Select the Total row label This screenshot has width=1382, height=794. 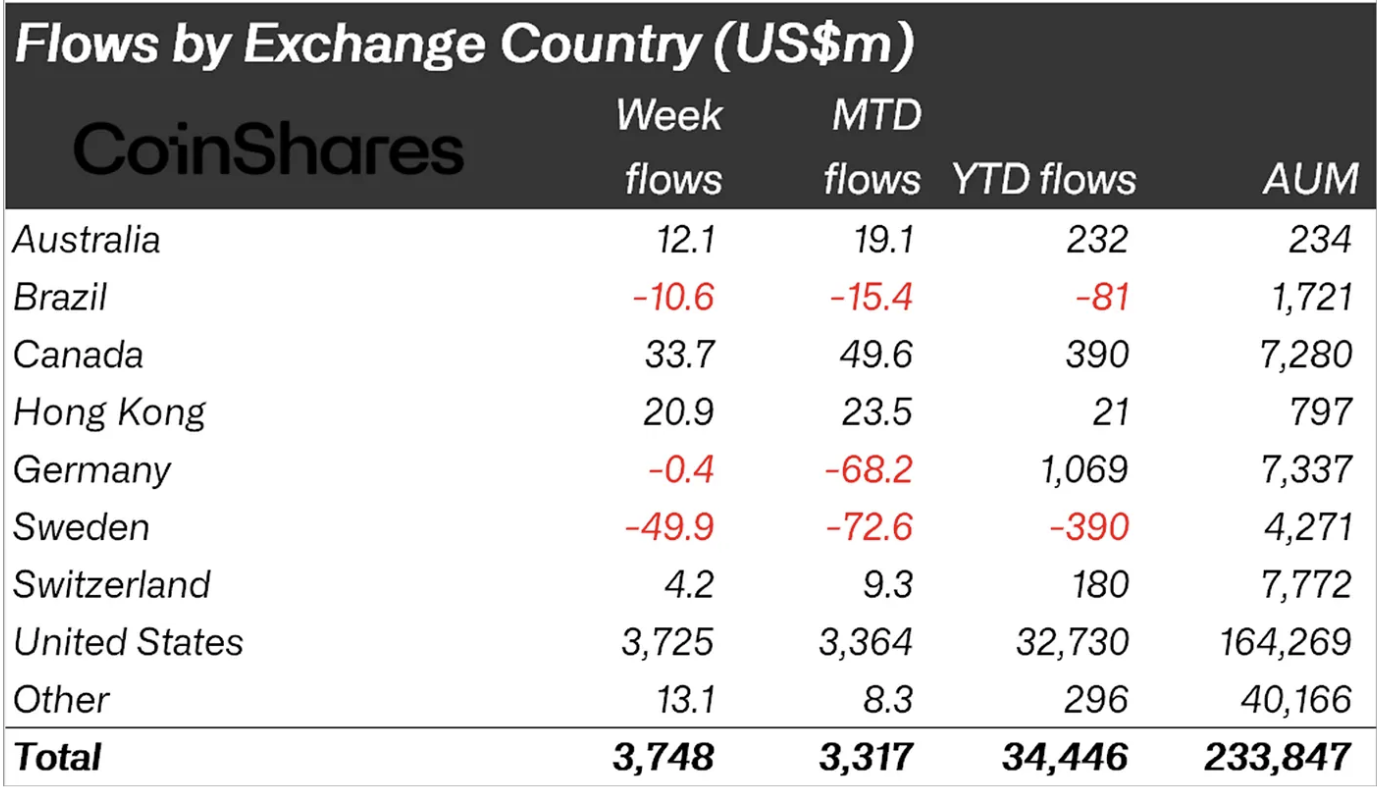point(58,757)
